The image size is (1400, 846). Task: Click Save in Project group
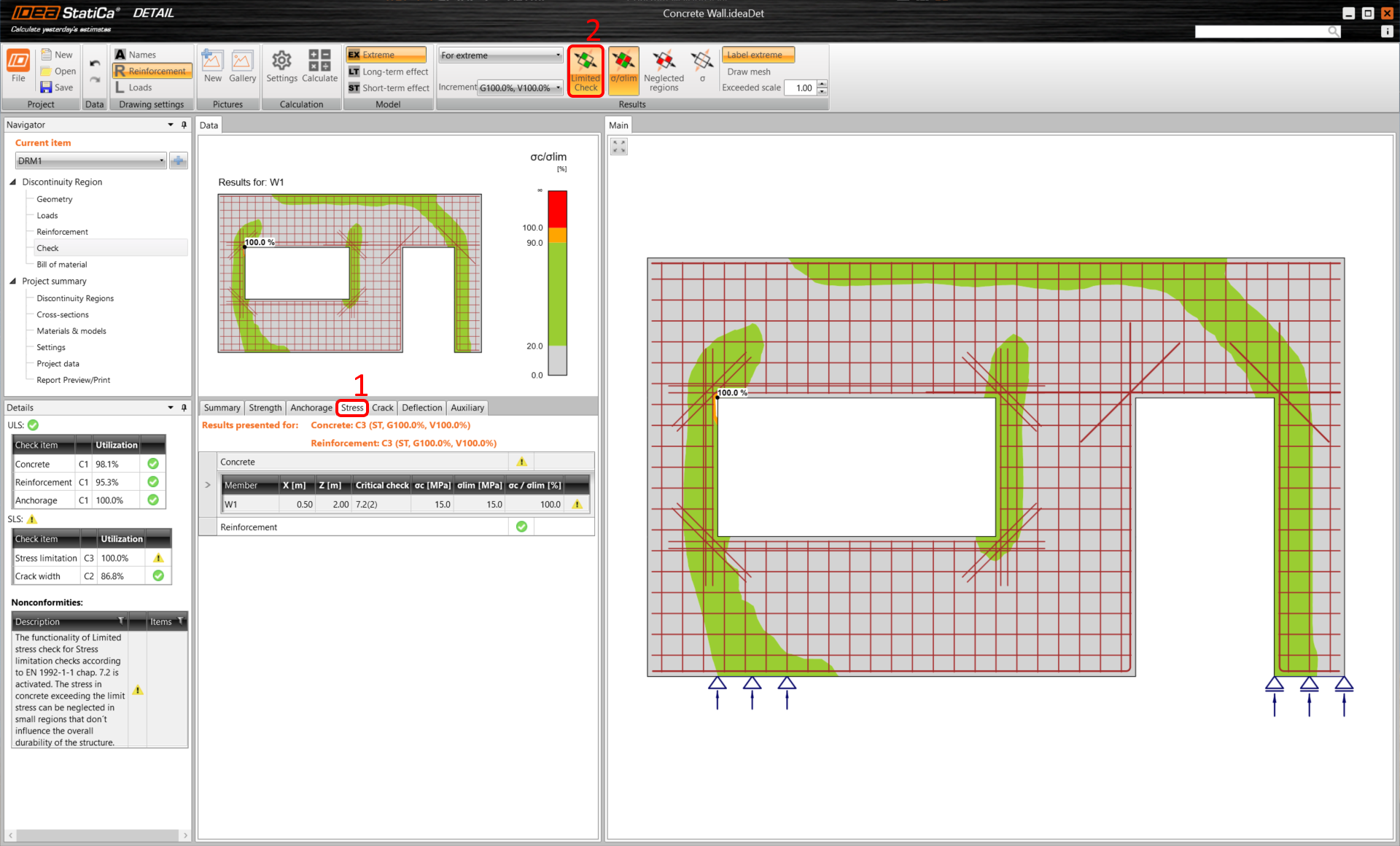click(x=57, y=88)
